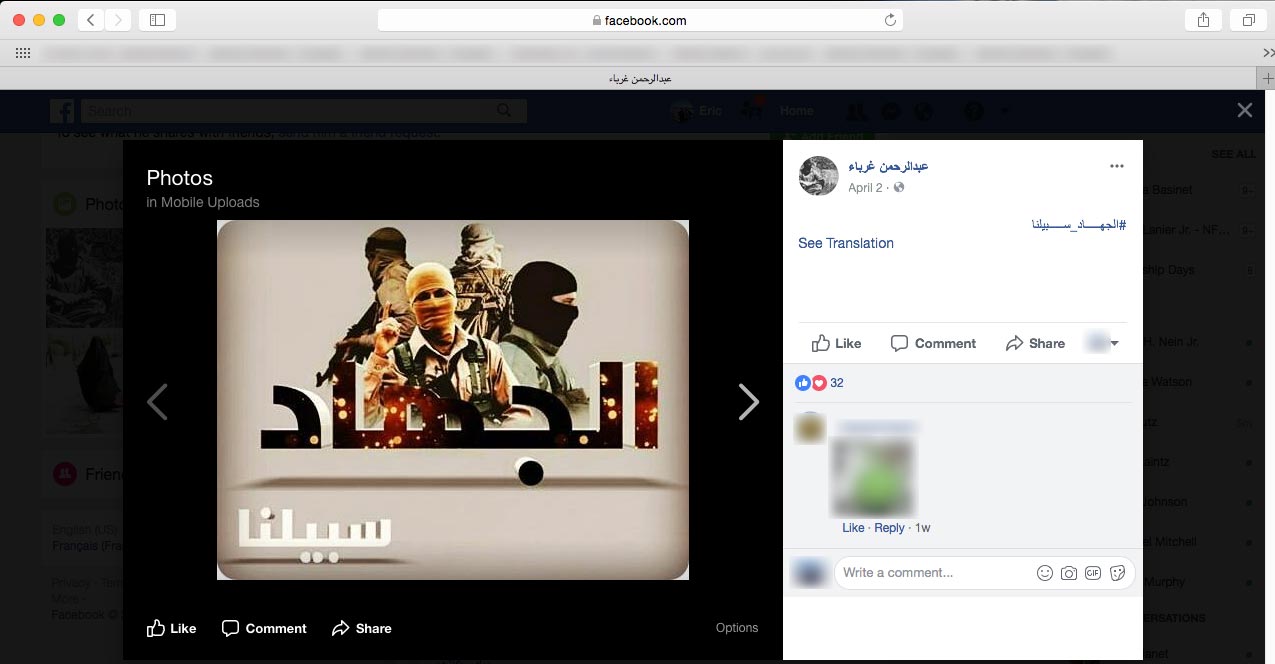
Task: Reload page in Safari address bar
Action: (889, 20)
